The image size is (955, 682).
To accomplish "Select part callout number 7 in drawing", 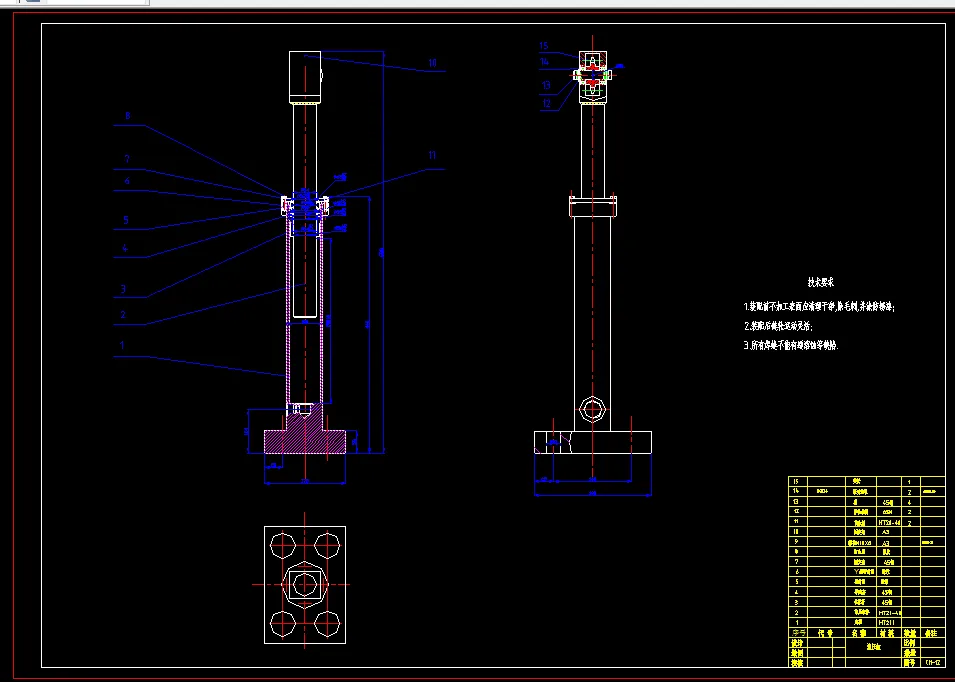I will coord(127,159).
